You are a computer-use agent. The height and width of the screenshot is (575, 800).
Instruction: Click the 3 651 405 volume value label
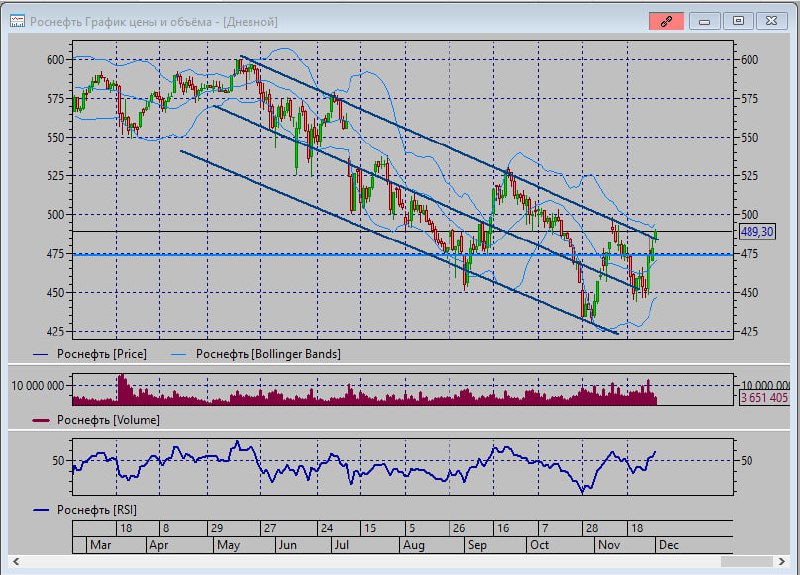pyautogui.click(x=765, y=397)
